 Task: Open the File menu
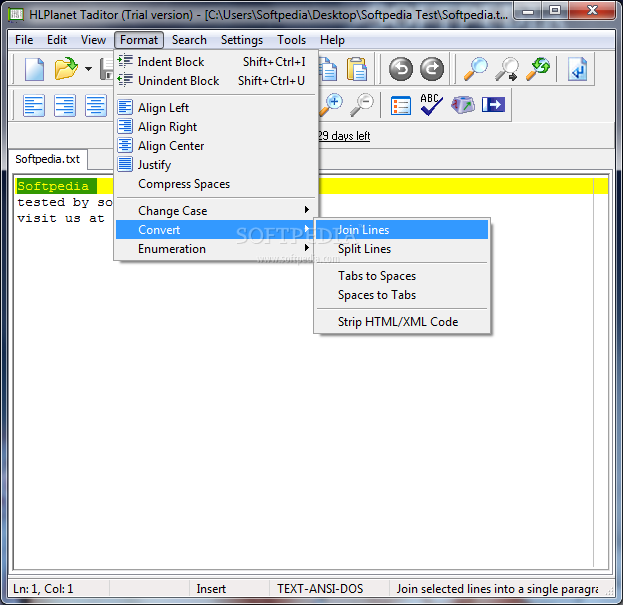click(24, 40)
